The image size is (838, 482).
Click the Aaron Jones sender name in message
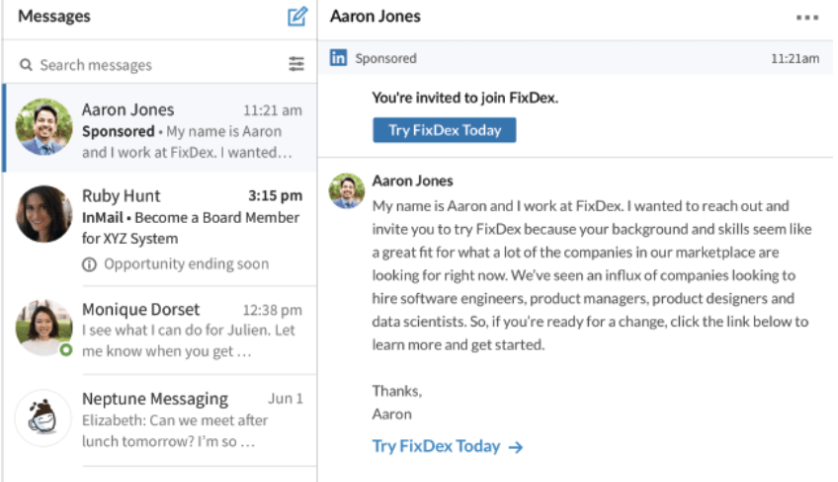[412, 181]
